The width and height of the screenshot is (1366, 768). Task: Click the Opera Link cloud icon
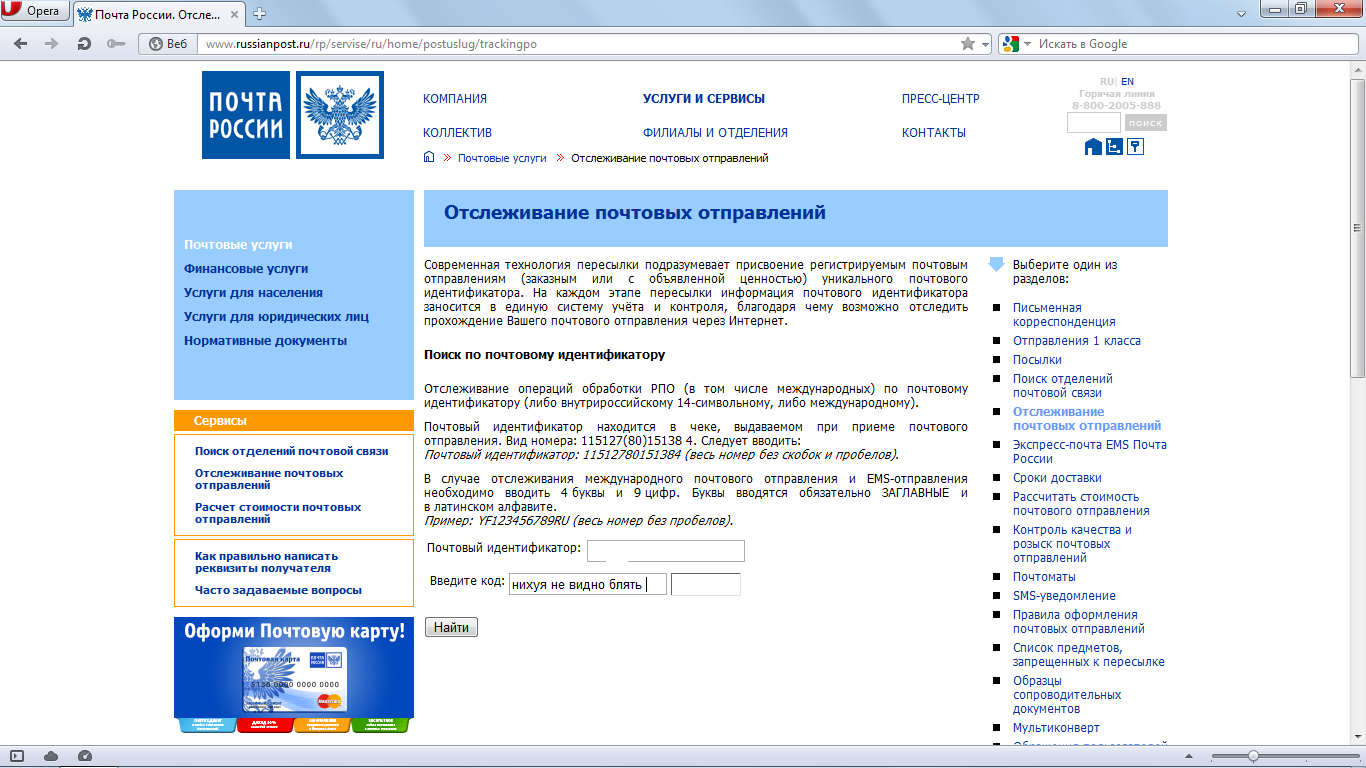tap(51, 756)
